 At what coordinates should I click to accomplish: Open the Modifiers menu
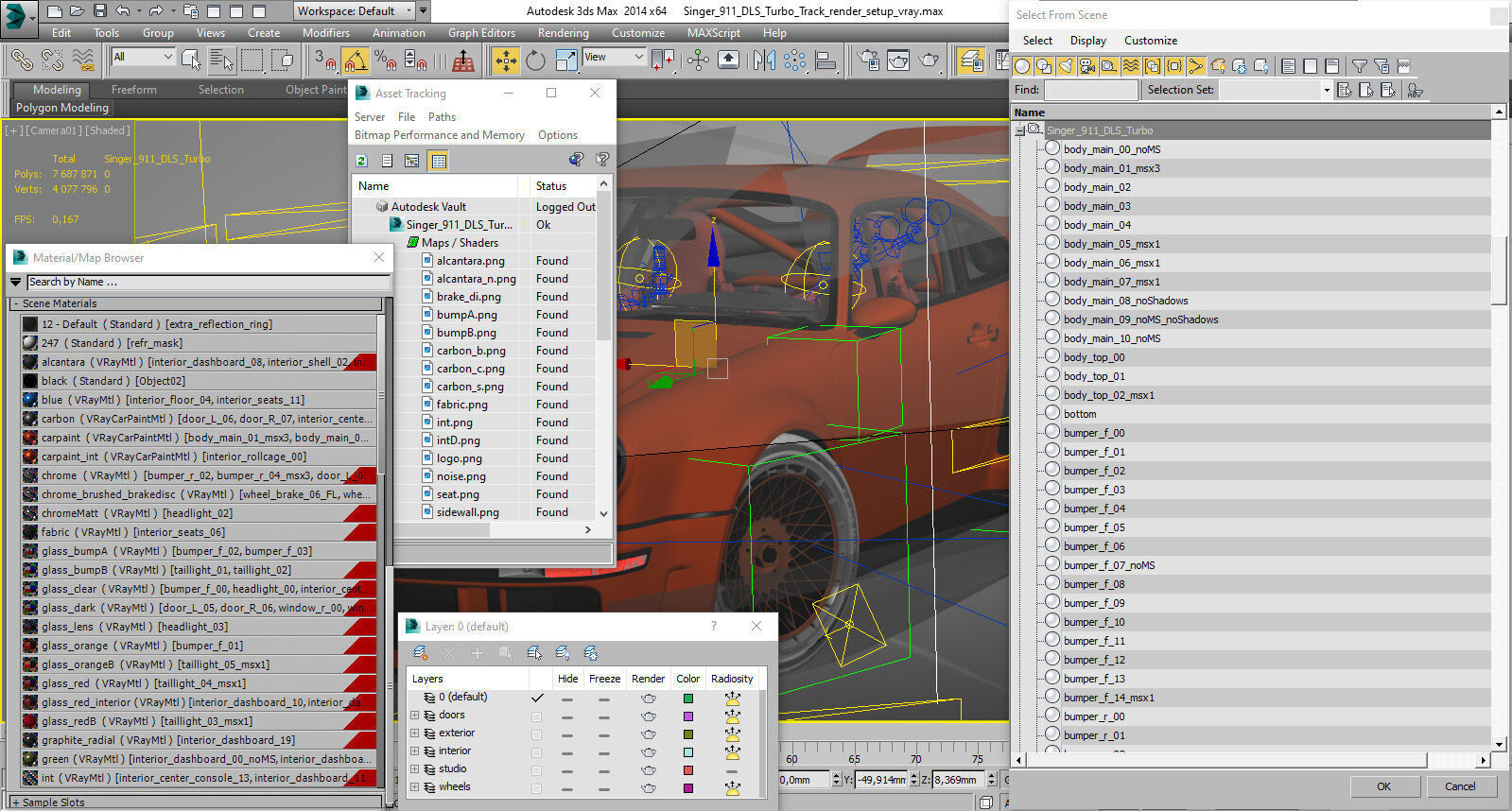[326, 32]
